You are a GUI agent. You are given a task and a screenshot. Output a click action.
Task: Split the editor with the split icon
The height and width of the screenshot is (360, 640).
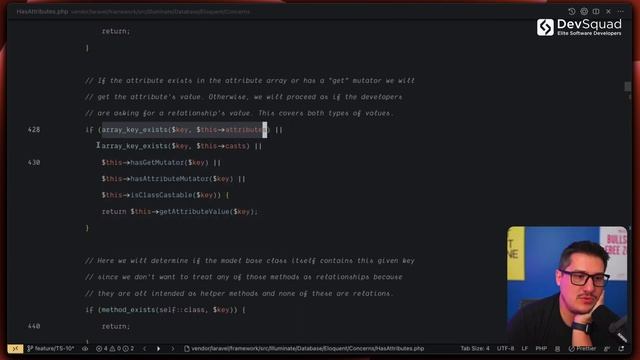[596, 11]
